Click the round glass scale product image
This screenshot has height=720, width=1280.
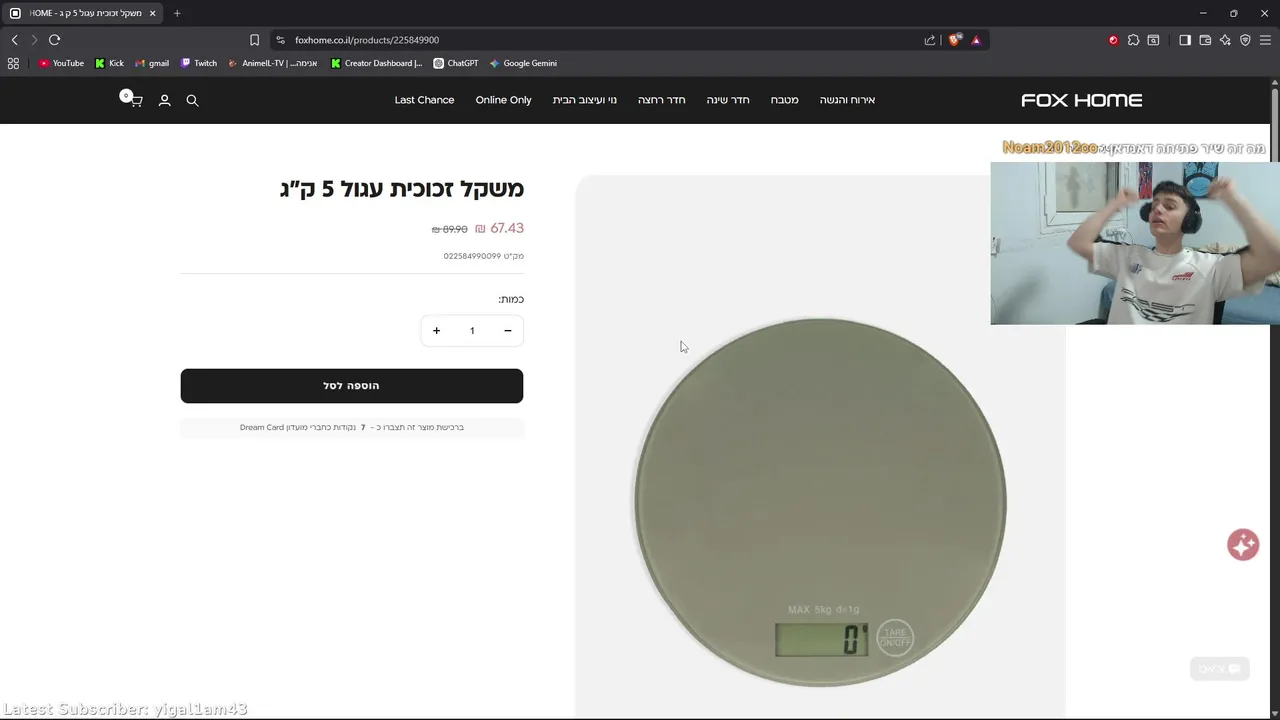click(820, 502)
